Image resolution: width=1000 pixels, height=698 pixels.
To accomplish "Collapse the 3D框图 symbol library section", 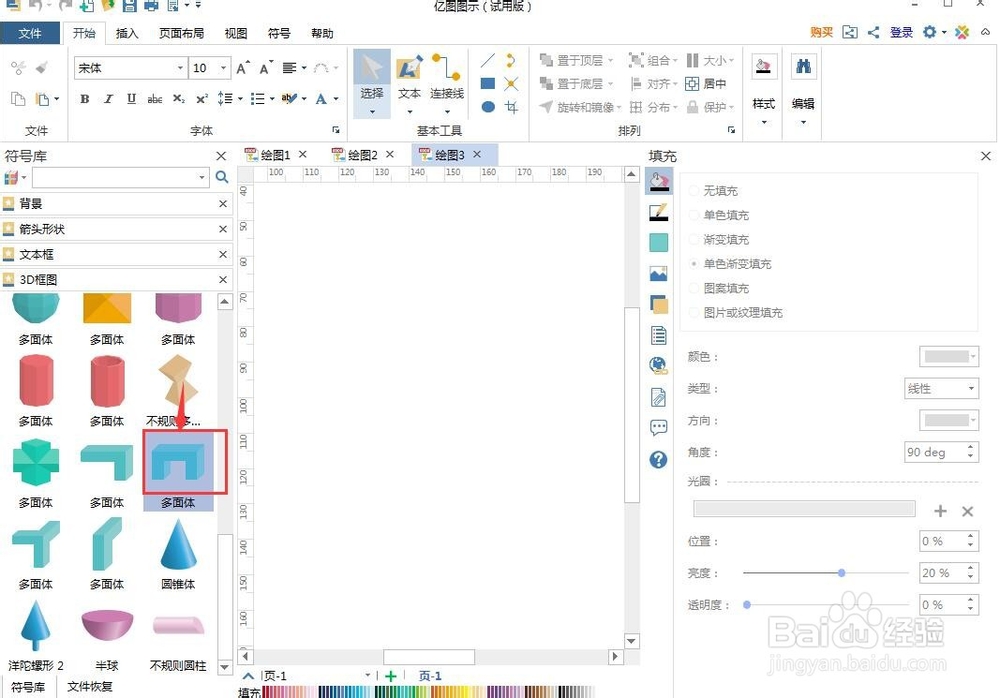I will 222,279.
